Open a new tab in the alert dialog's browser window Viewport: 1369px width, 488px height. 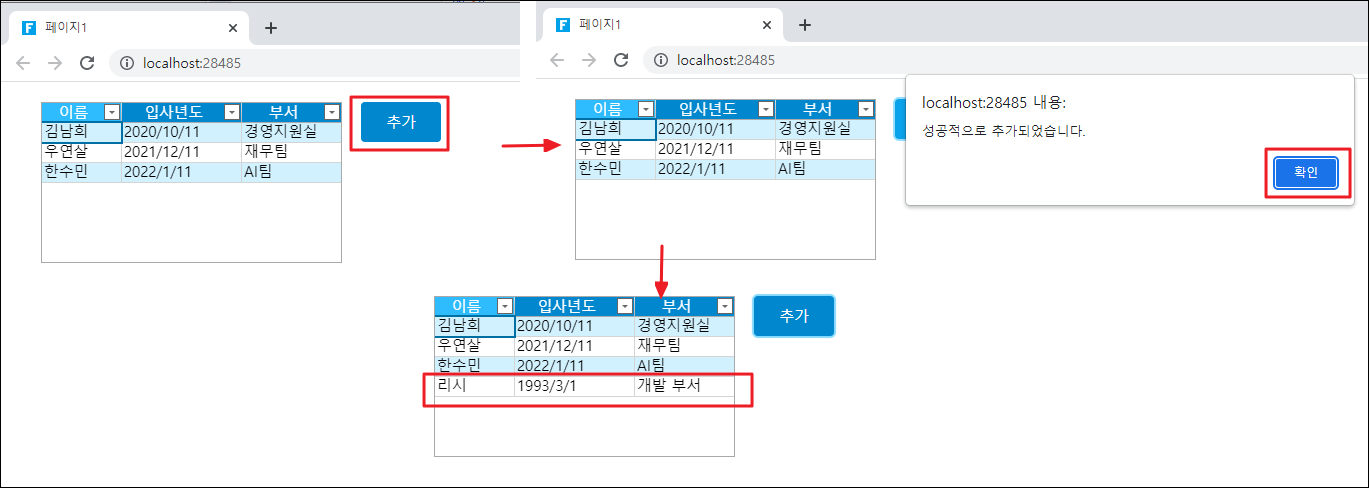point(804,25)
